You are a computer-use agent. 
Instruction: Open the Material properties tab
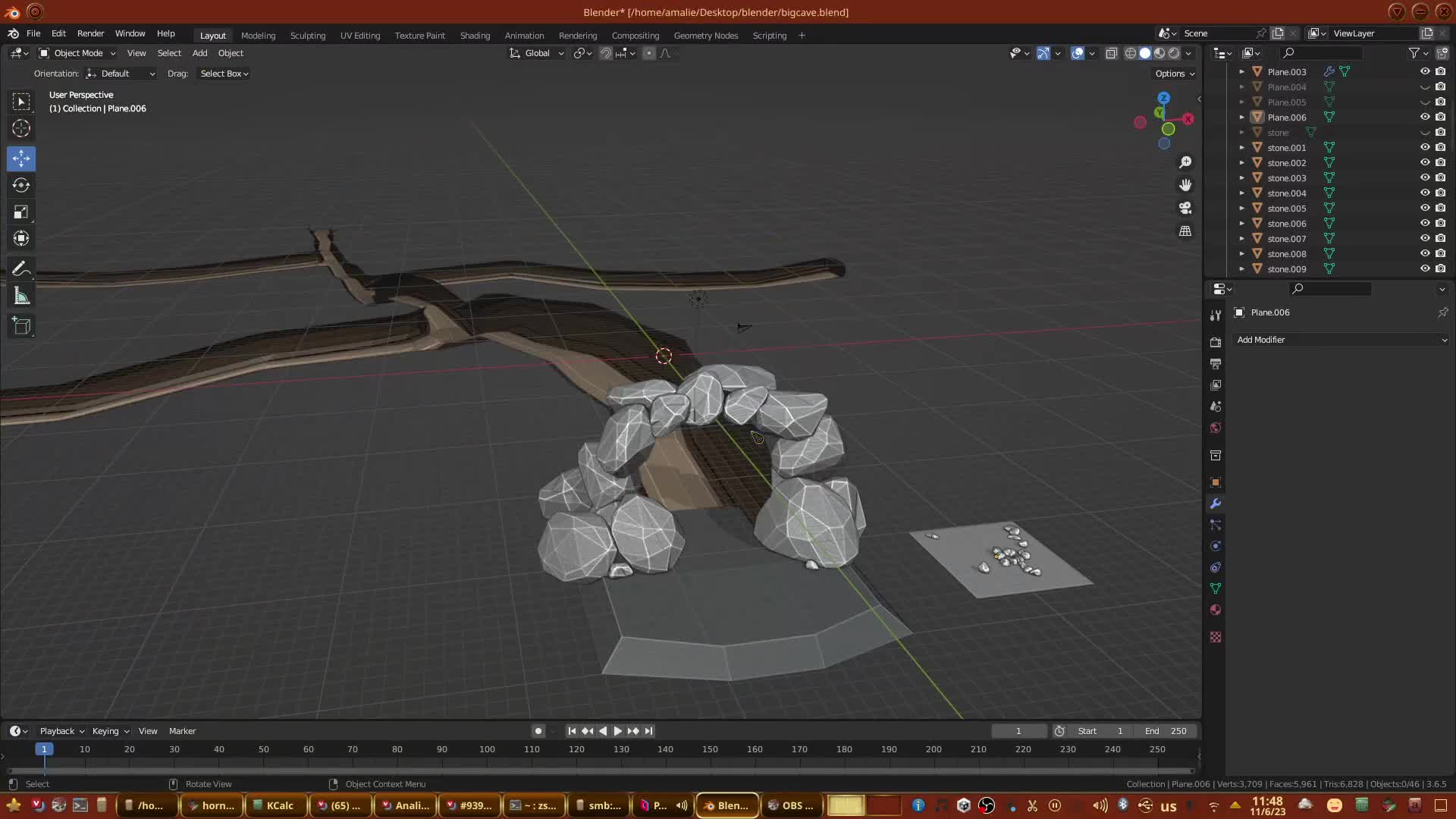click(1216, 610)
